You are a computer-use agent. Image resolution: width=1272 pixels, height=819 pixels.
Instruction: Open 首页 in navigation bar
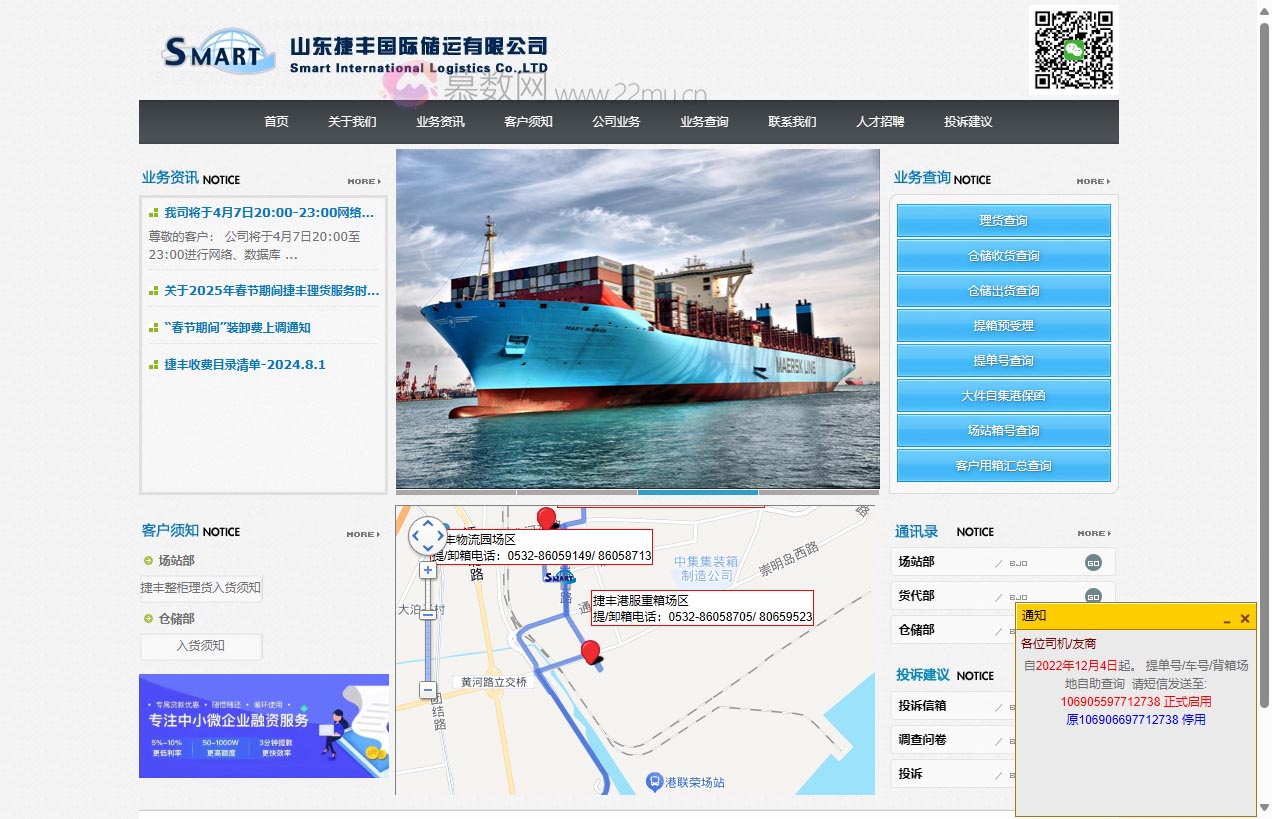tap(276, 122)
